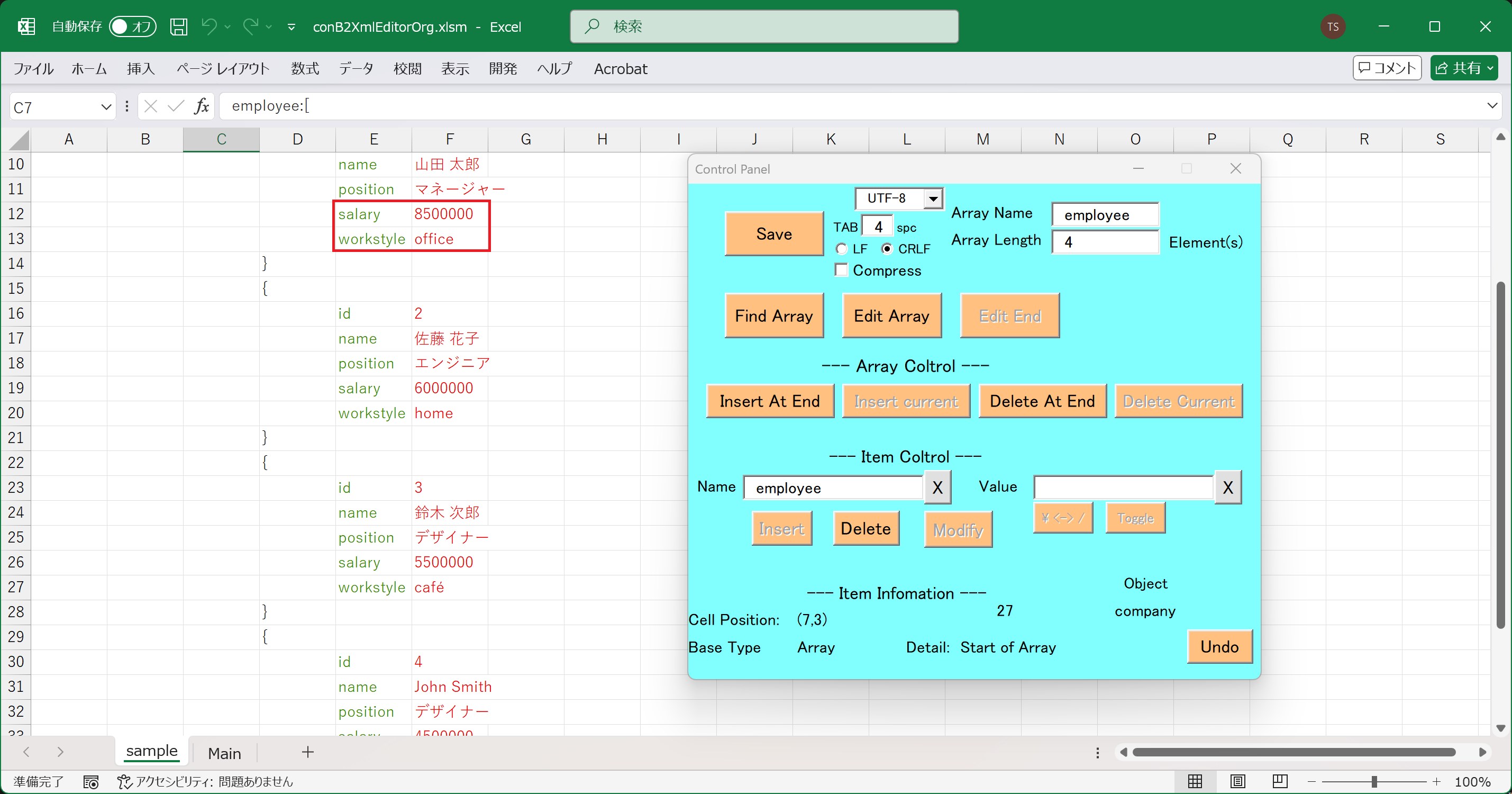
Task: Toggle the AutoSave switch
Action: 133,26
